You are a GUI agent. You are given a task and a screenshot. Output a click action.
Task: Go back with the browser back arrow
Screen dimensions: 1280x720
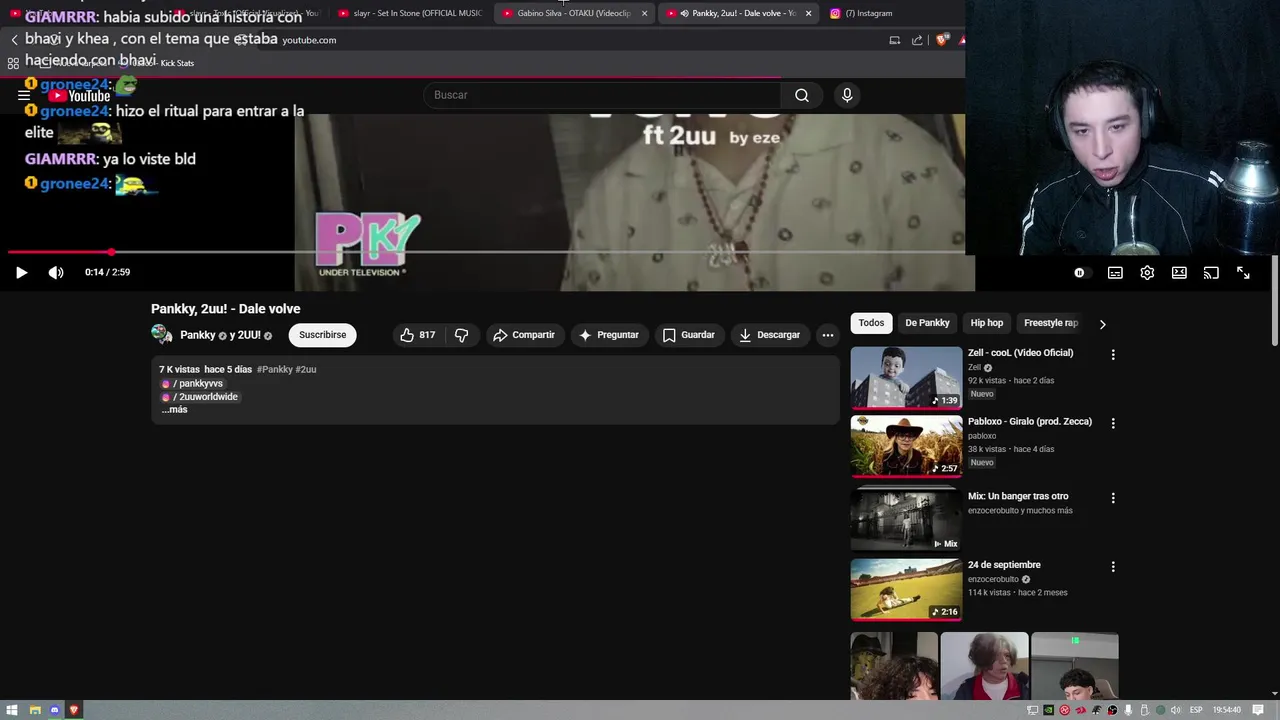click(x=14, y=40)
